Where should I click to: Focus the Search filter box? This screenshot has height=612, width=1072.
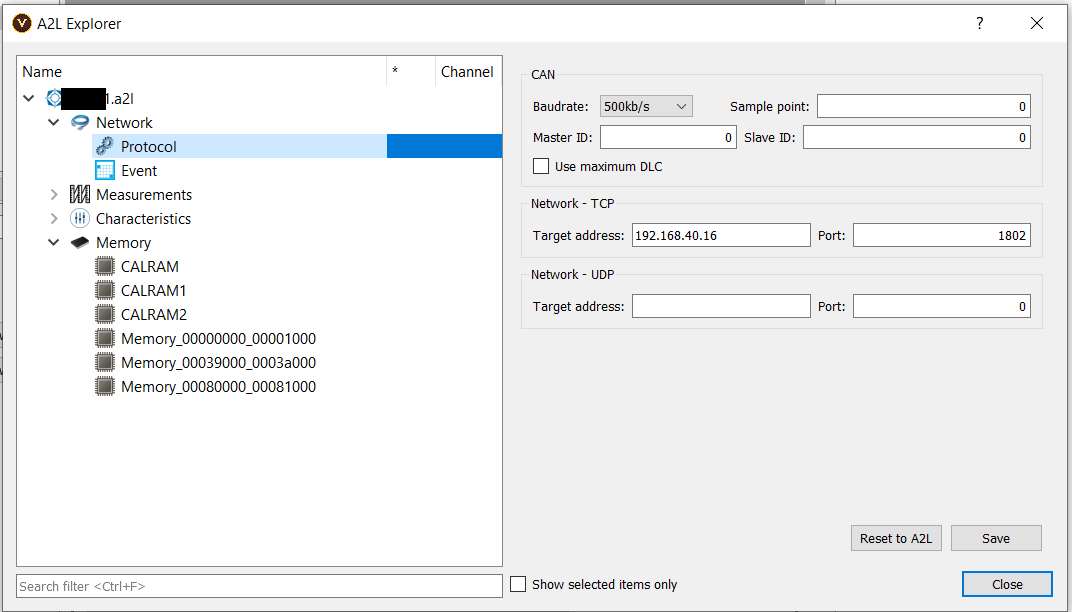coord(259,586)
